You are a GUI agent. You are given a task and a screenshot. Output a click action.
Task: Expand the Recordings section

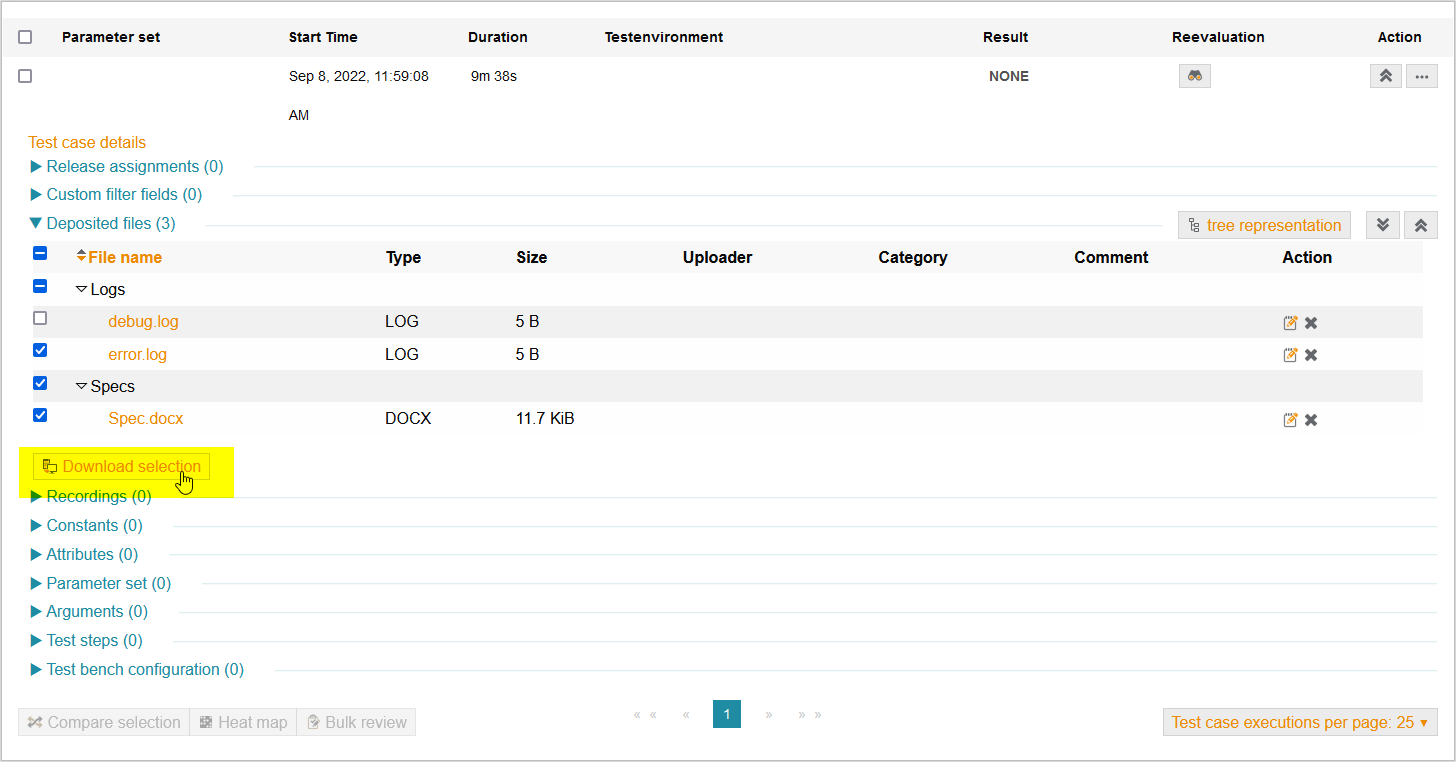click(x=98, y=496)
